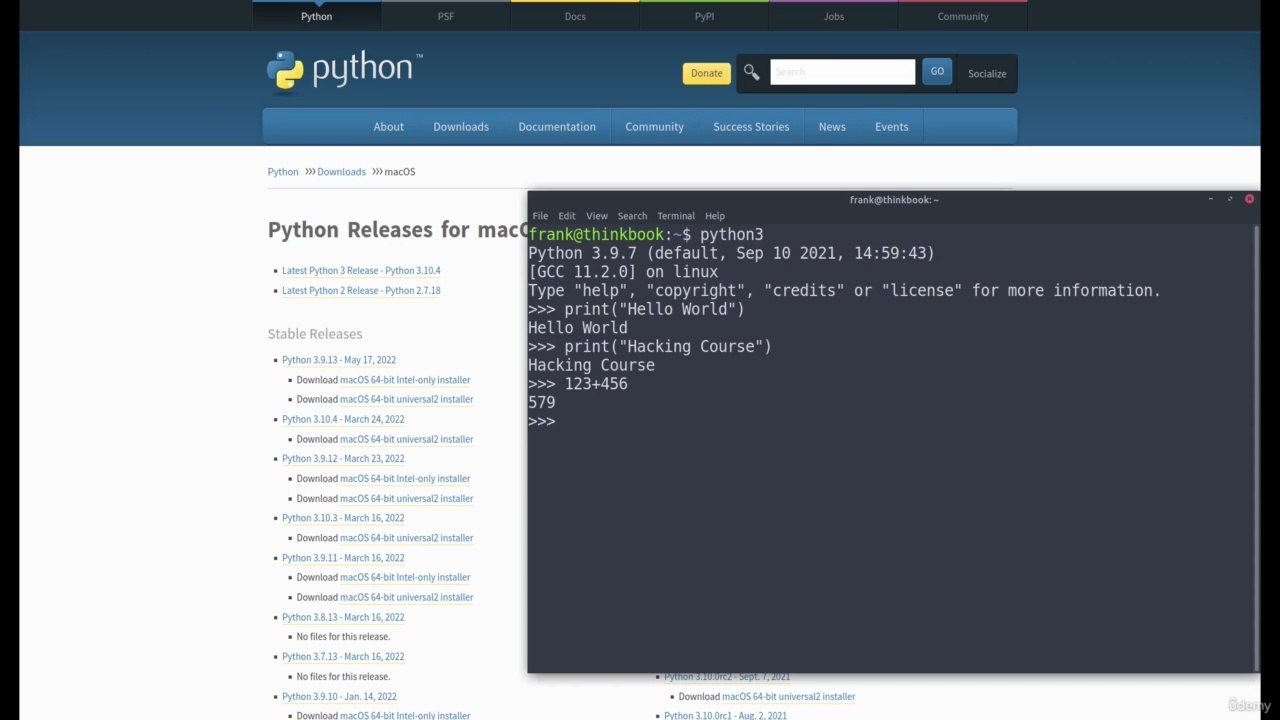This screenshot has height=720, width=1280.
Task: Open the terminal File menu
Action: [x=540, y=216]
